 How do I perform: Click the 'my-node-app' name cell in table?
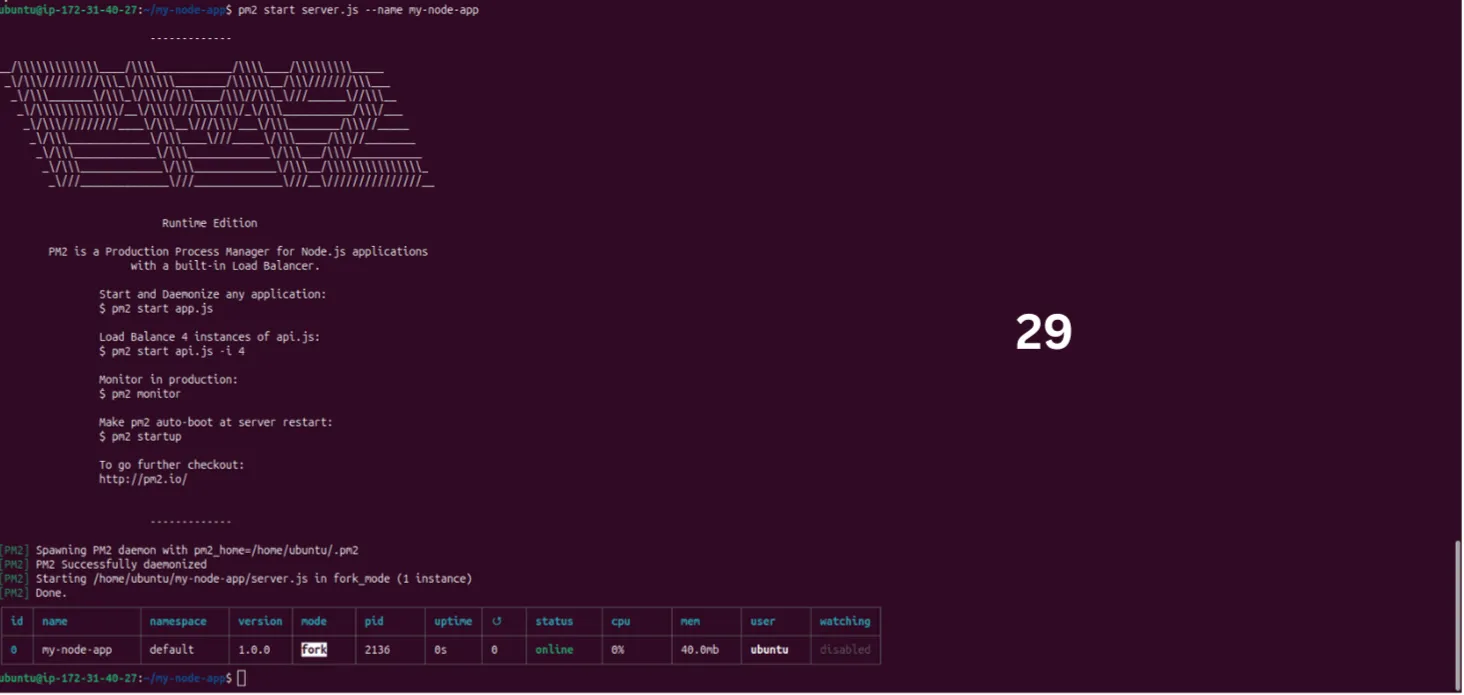pos(77,650)
